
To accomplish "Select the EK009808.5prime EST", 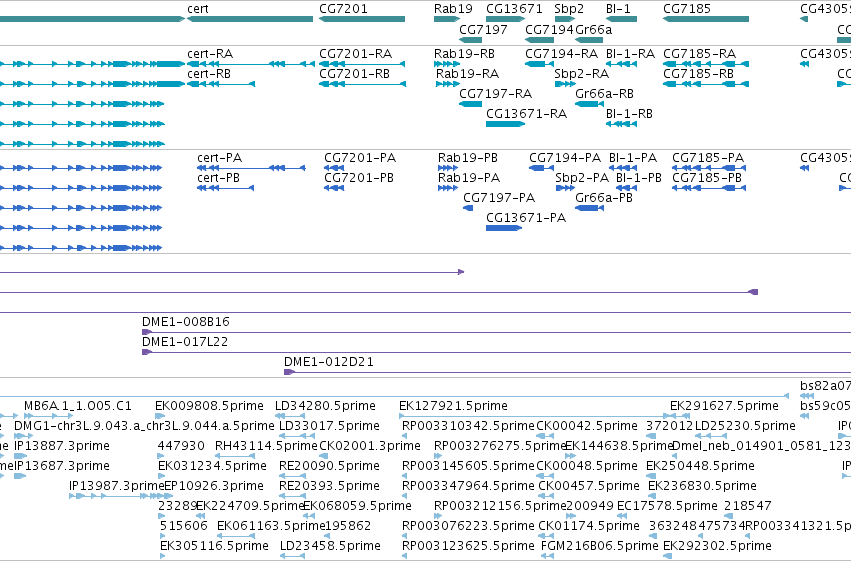I will click(x=160, y=416).
